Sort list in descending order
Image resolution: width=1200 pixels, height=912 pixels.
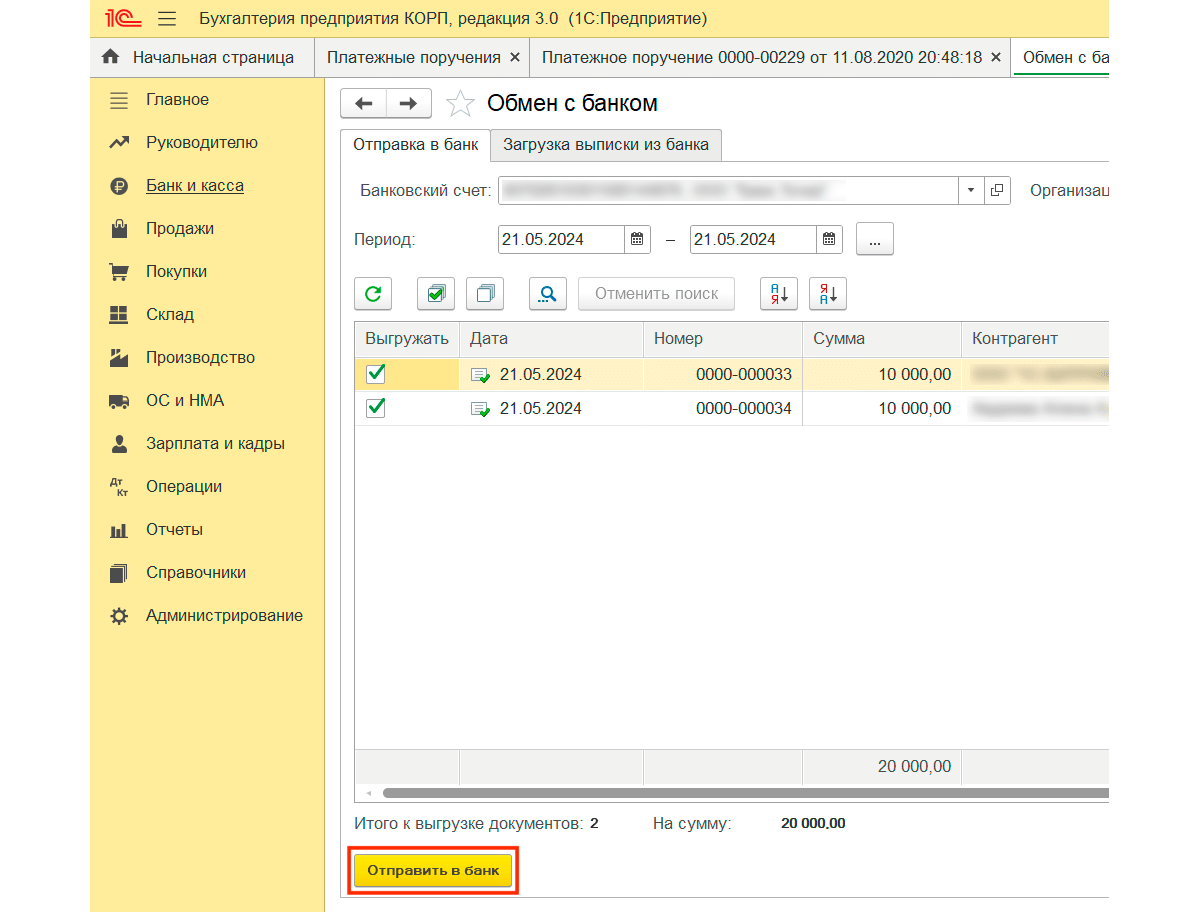tap(828, 294)
